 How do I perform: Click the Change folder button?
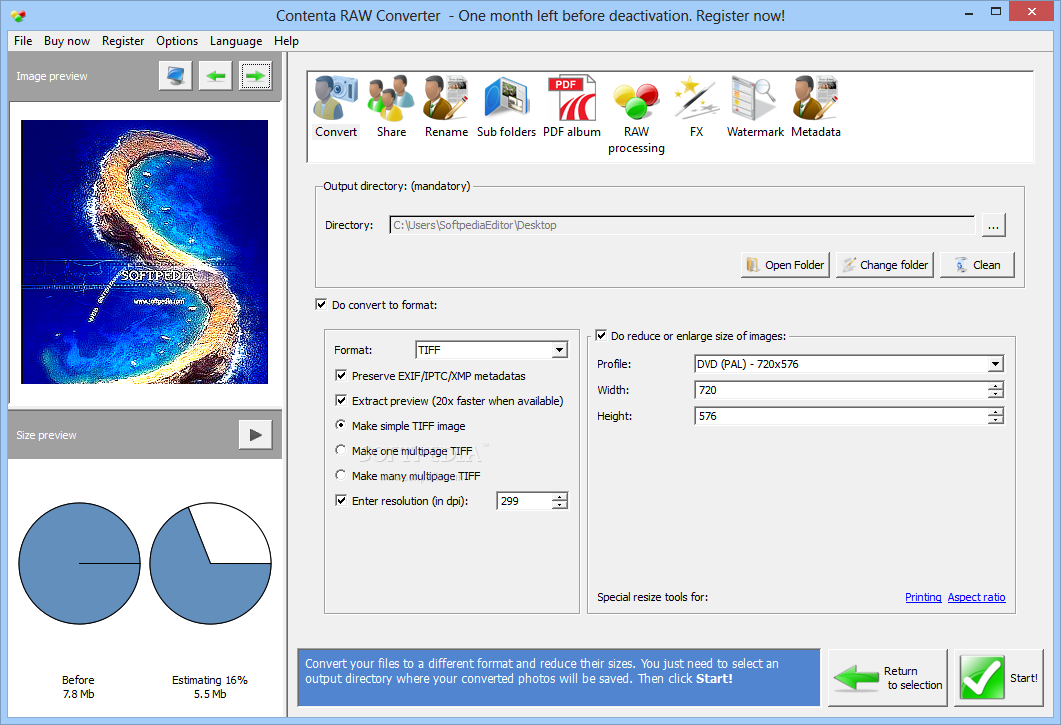click(885, 265)
